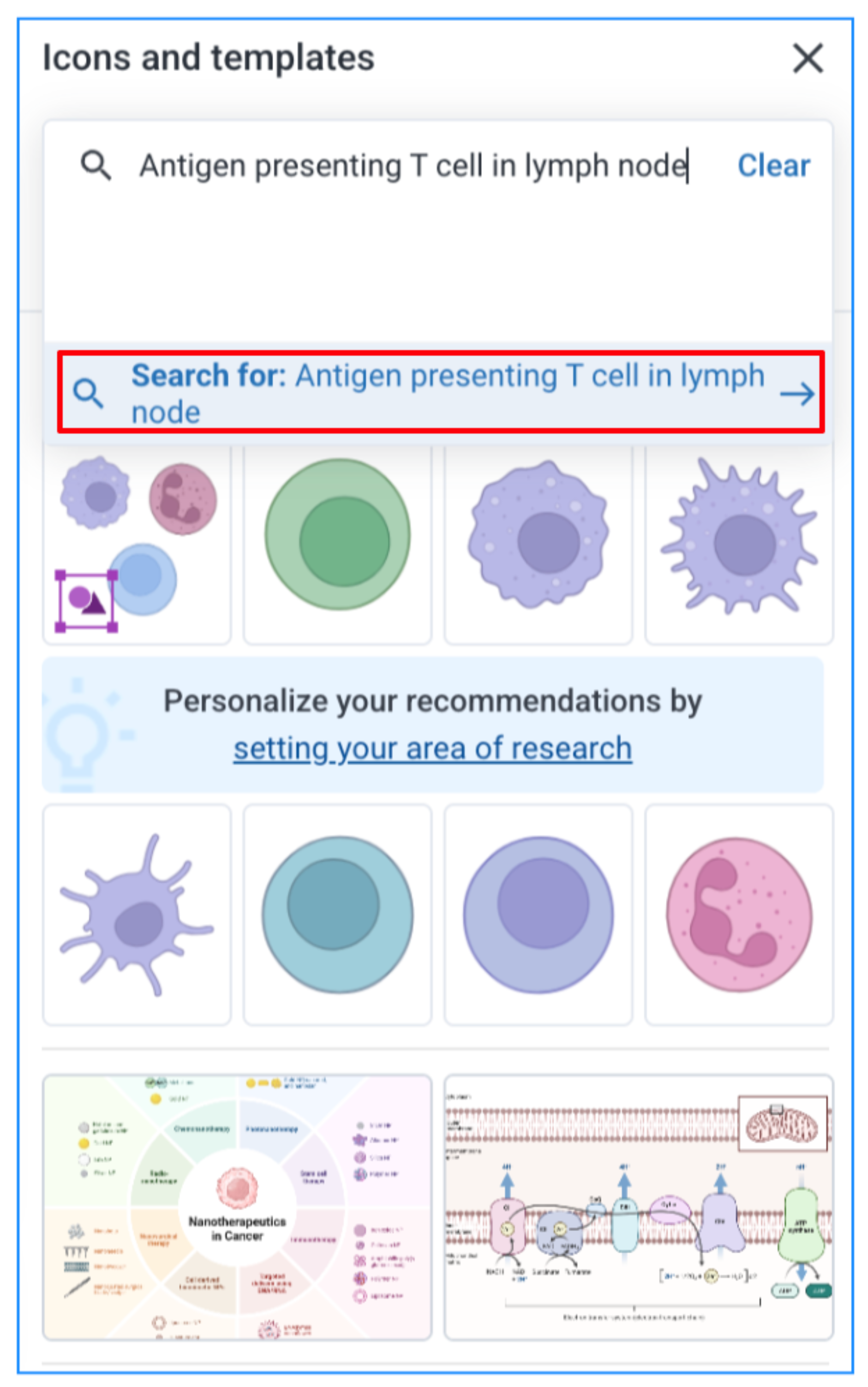Click Clear to empty the search query
Screen dimensions: 868x1387
pyautogui.click(x=774, y=165)
